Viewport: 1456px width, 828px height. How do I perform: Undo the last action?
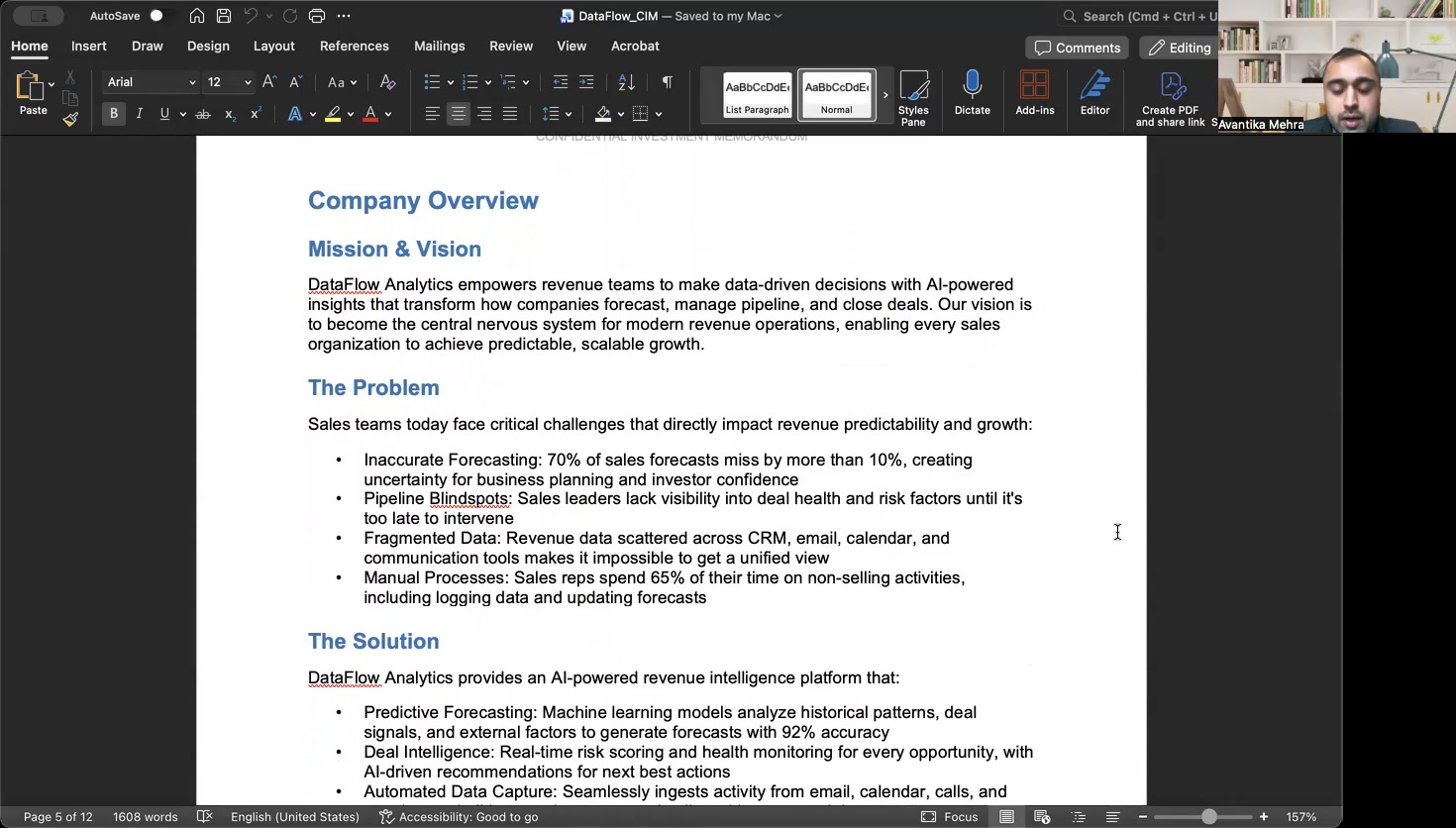(x=251, y=16)
